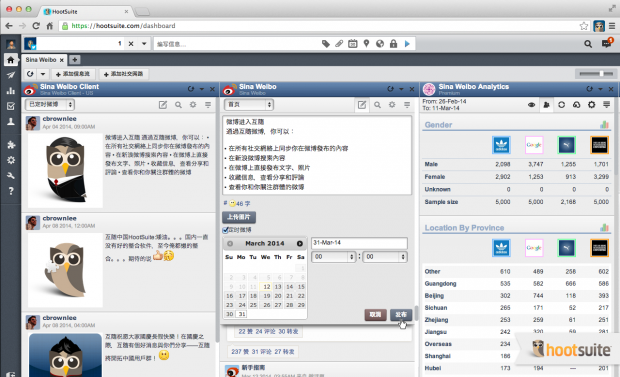Open the attachment paperclip icon
Screen dimensions: 620x377
[x=339, y=44]
